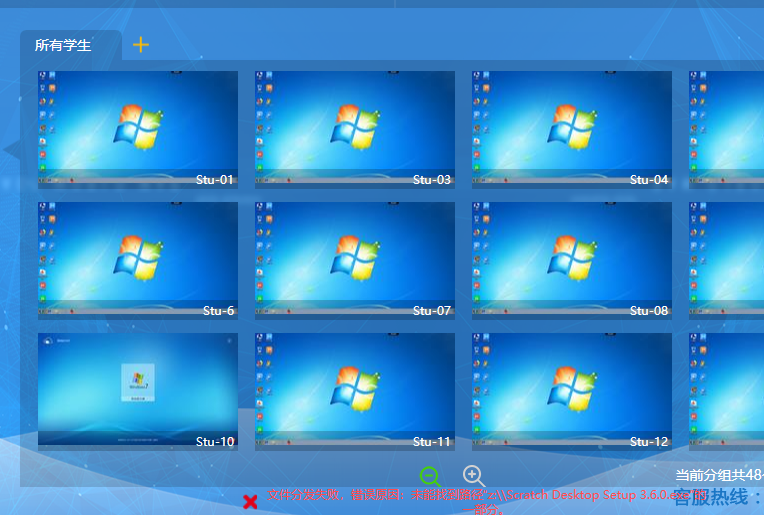Screen dimensions: 764x515
Task: Zoom in thumbnails with plus magnifier
Action: click(x=473, y=476)
